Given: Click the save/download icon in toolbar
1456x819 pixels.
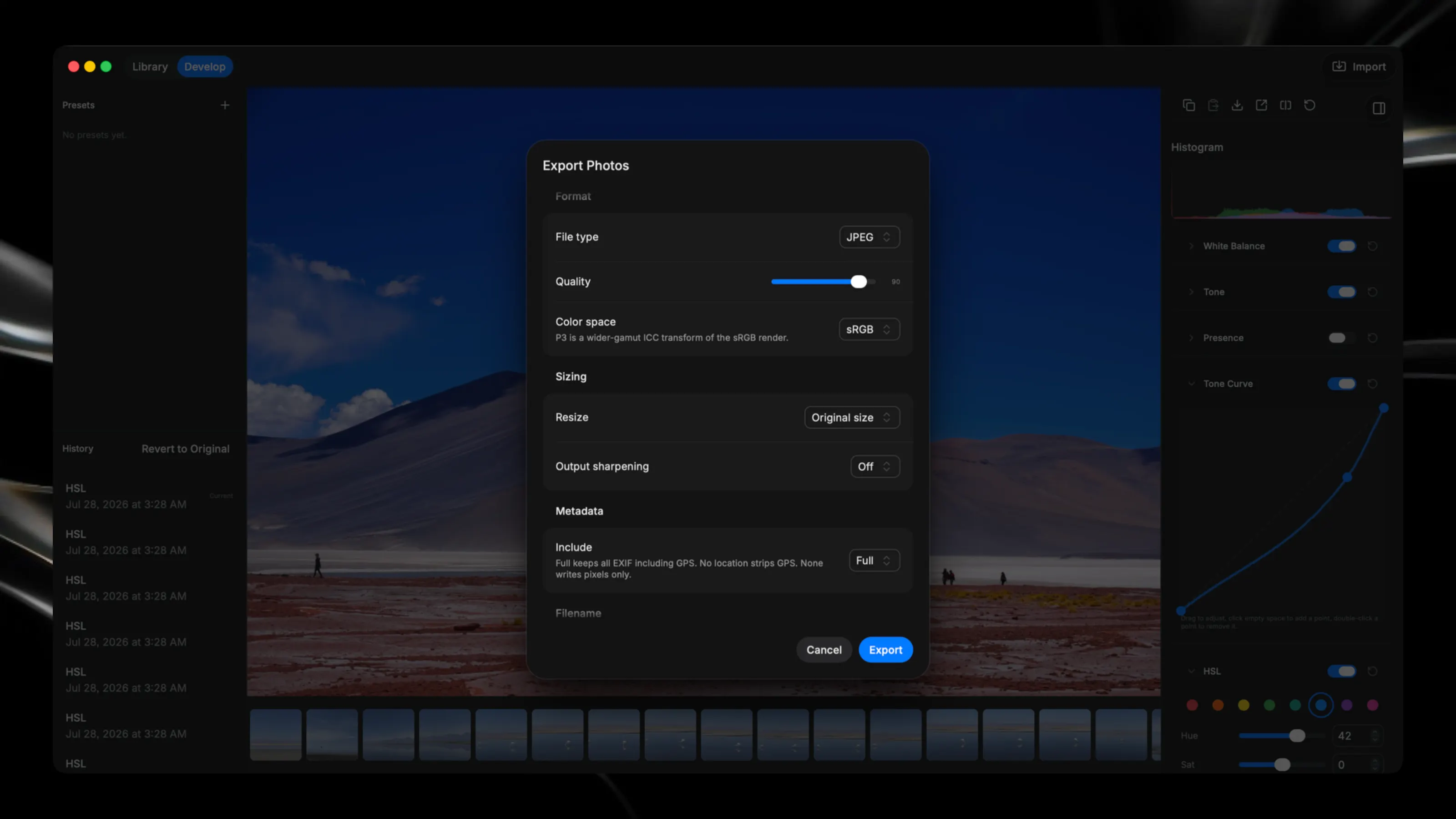Looking at the screenshot, I should 1237,105.
